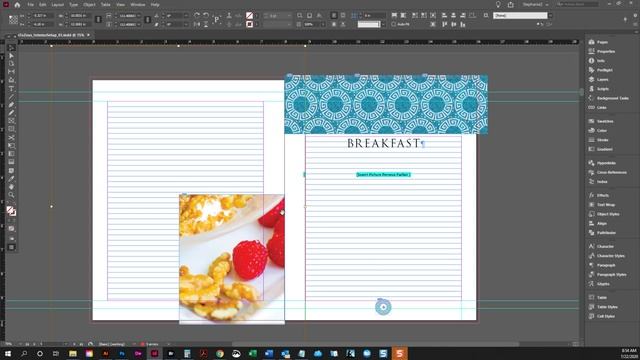Activate the Zoom tool

point(11,195)
